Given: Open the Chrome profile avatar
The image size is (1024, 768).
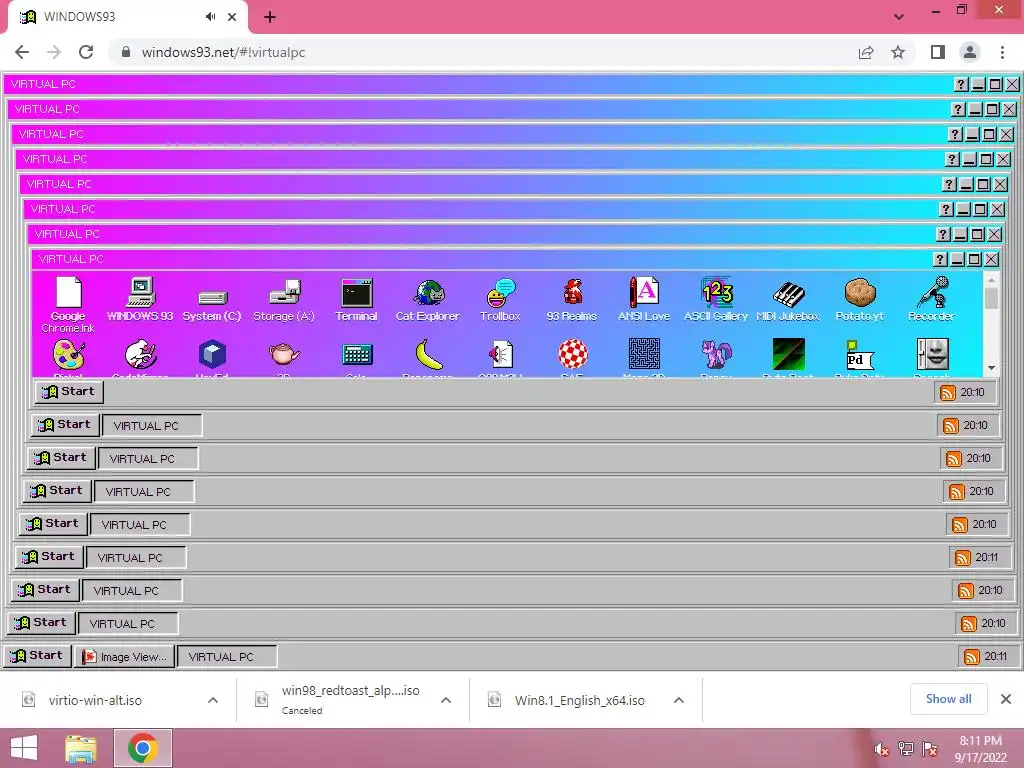Looking at the screenshot, I should point(970,52).
